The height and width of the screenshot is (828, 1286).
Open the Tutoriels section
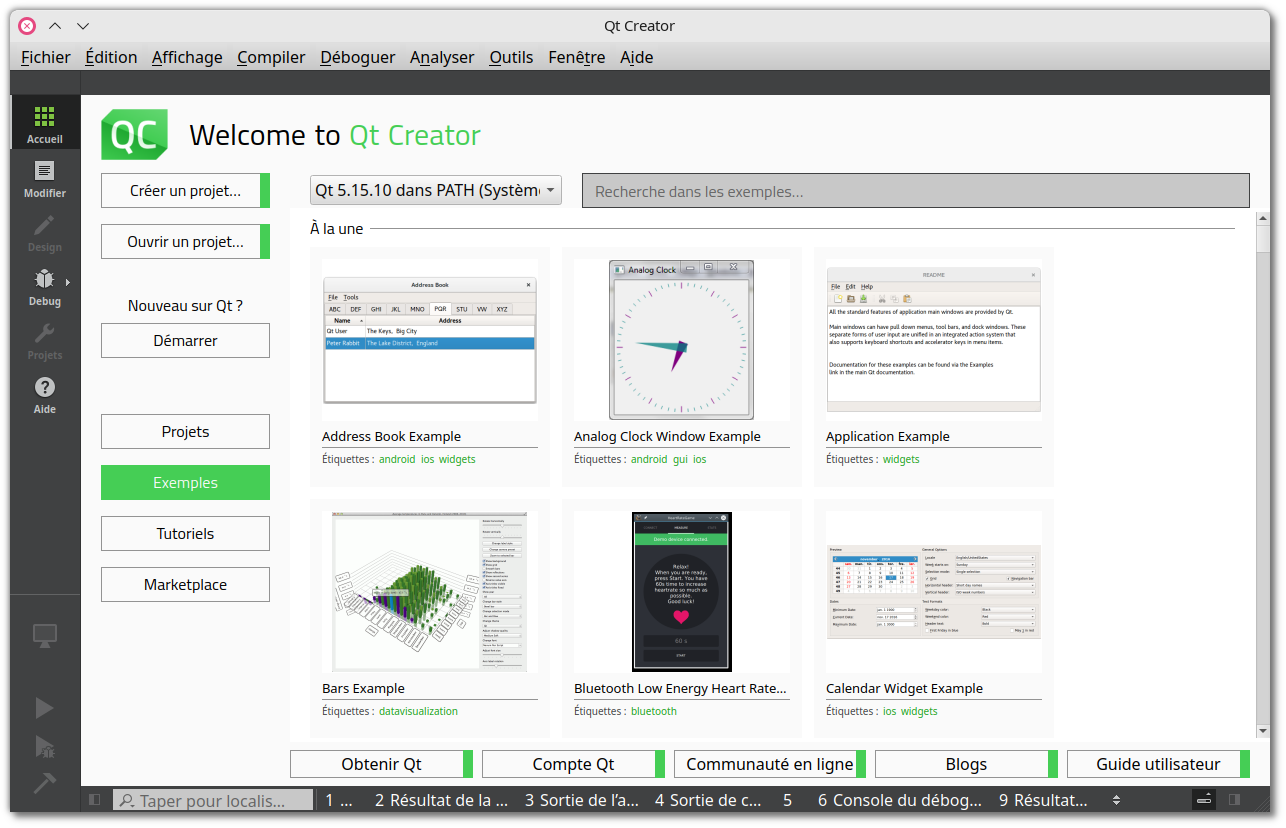tap(185, 533)
